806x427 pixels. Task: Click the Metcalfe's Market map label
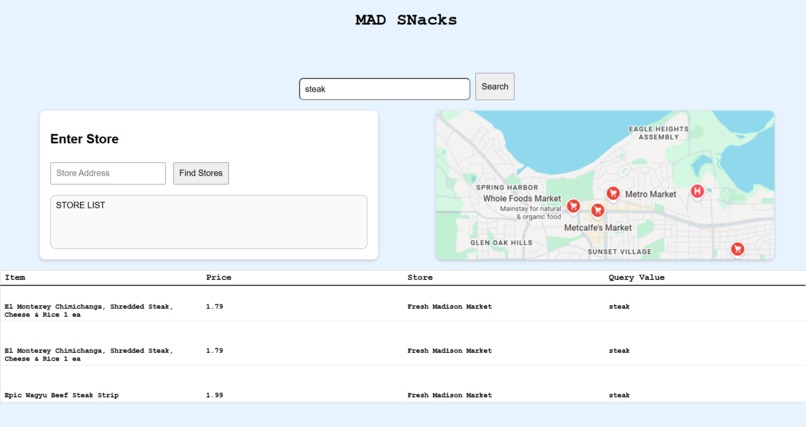pyautogui.click(x=598, y=228)
